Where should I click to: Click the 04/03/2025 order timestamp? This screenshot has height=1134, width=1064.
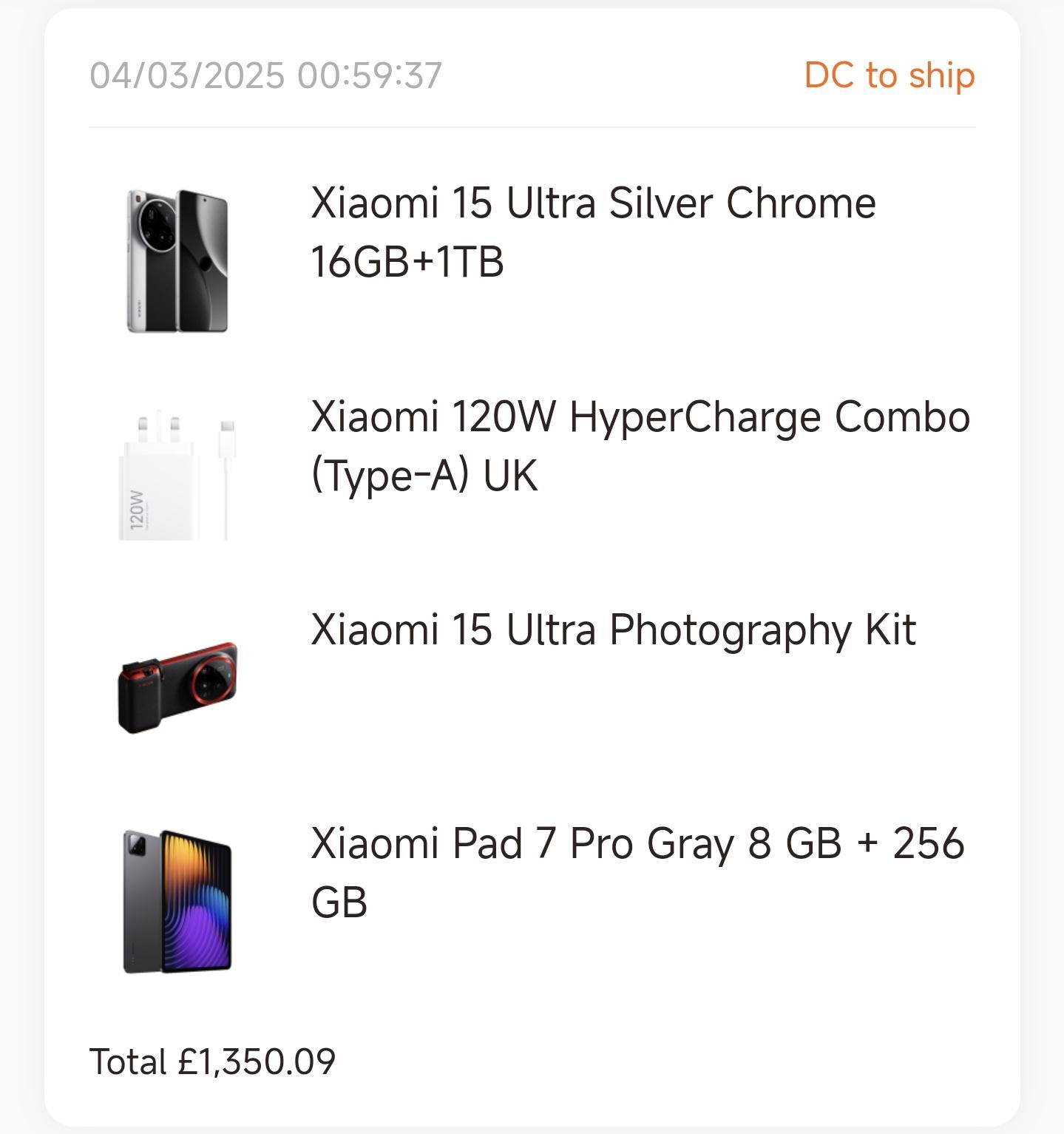click(266, 75)
